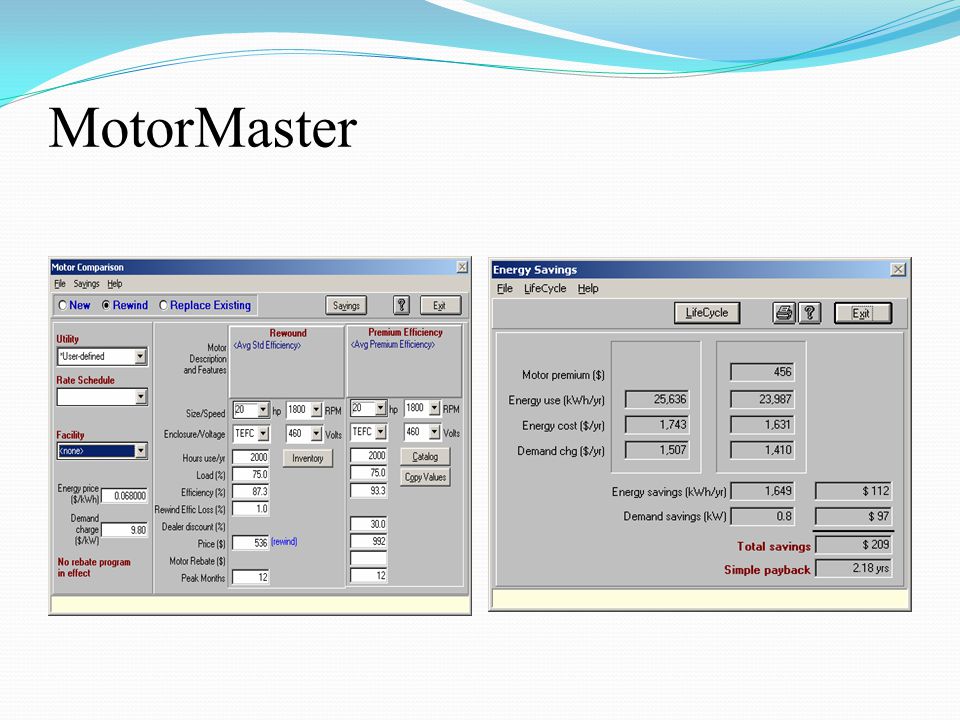Click the Avg Premium Efficiency description text
This screenshot has height=720, width=960.
(x=392, y=345)
